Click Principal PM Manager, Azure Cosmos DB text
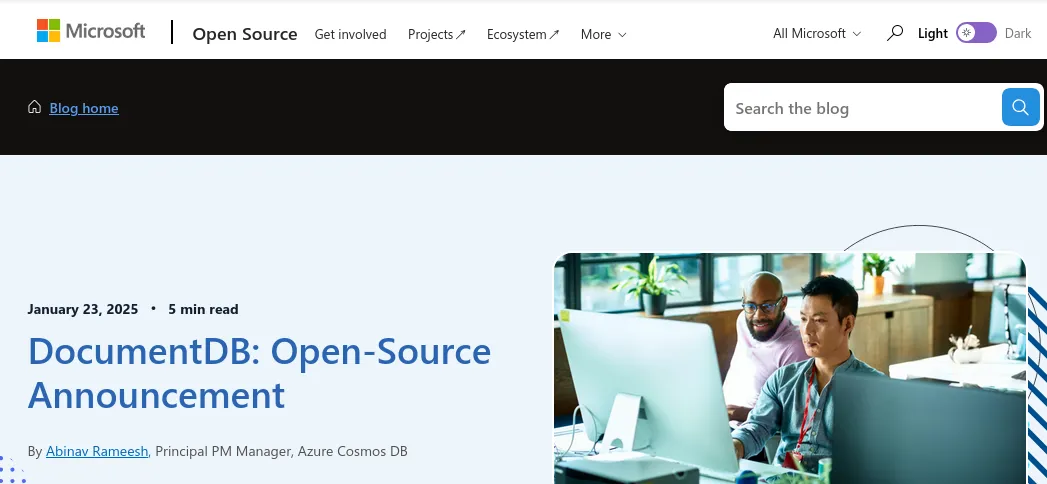The height and width of the screenshot is (484, 1047). (x=281, y=451)
